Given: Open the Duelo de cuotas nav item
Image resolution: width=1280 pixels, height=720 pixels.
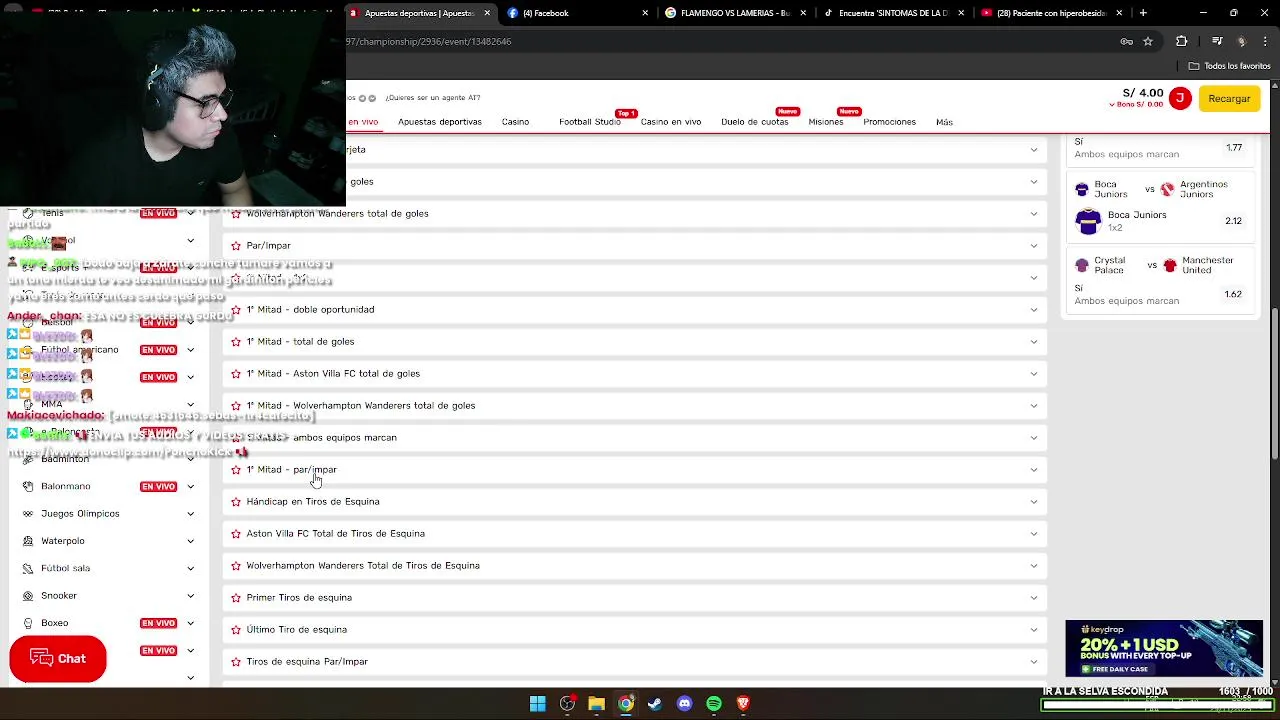Looking at the screenshot, I should [755, 122].
